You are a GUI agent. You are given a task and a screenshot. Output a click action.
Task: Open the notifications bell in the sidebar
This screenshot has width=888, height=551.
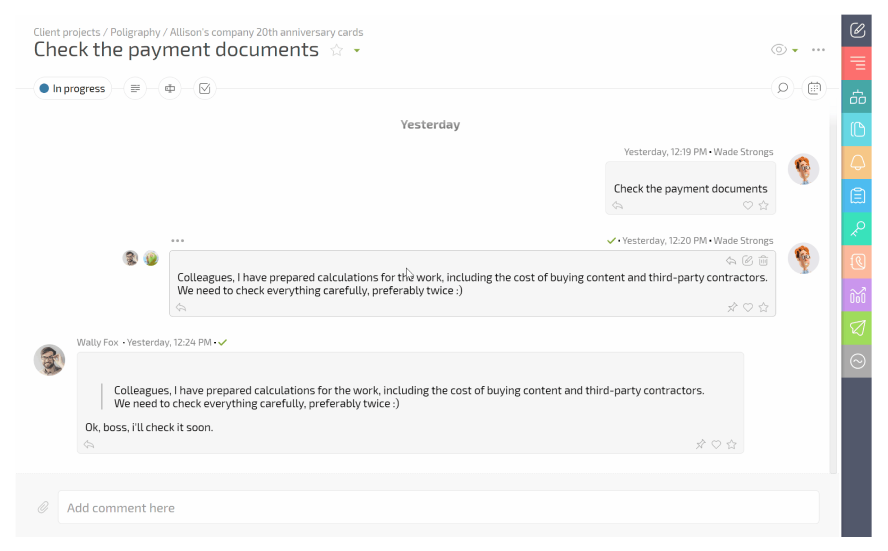(857, 162)
